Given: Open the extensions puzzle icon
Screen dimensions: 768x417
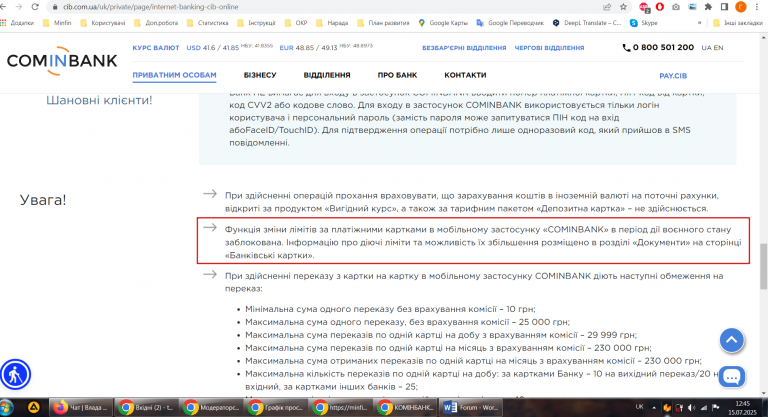Looking at the screenshot, I should [x=708, y=7].
